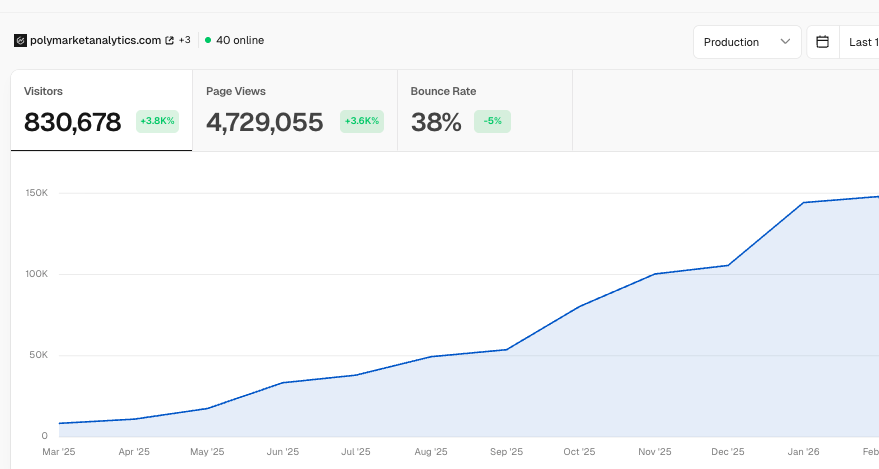Click the Oct '25 x-axis label
879x469 pixels.
pyautogui.click(x=579, y=452)
